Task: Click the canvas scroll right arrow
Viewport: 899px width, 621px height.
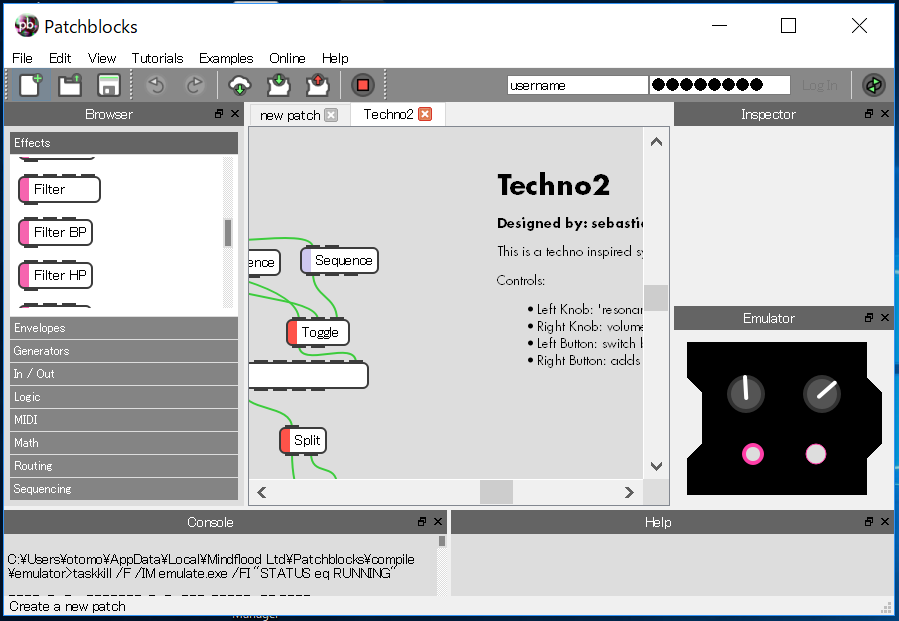Action: coord(630,492)
